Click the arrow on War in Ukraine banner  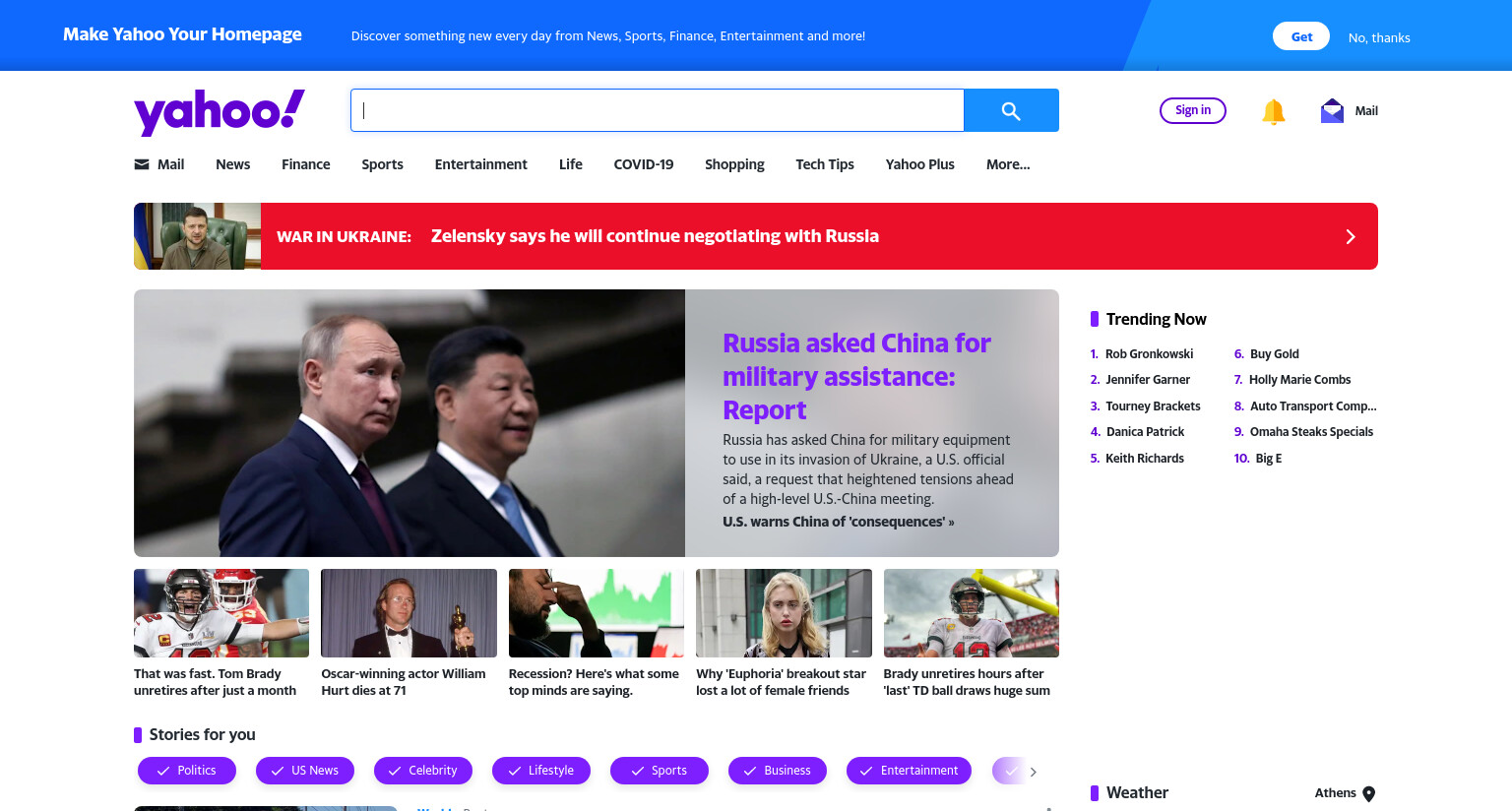(x=1351, y=236)
